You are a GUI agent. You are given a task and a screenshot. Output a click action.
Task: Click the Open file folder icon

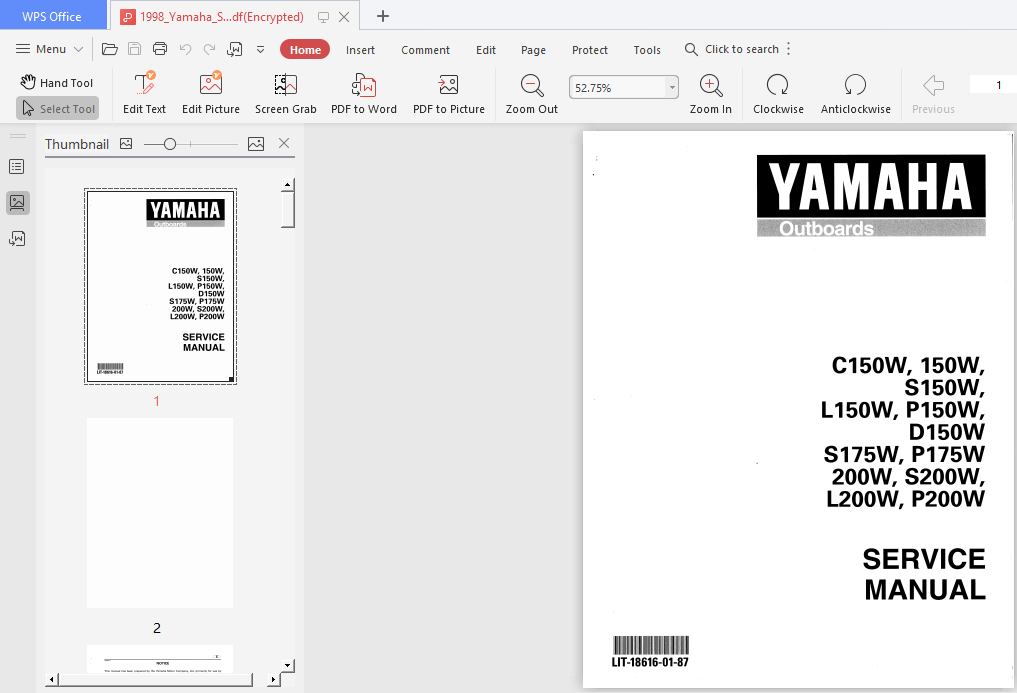pos(110,49)
